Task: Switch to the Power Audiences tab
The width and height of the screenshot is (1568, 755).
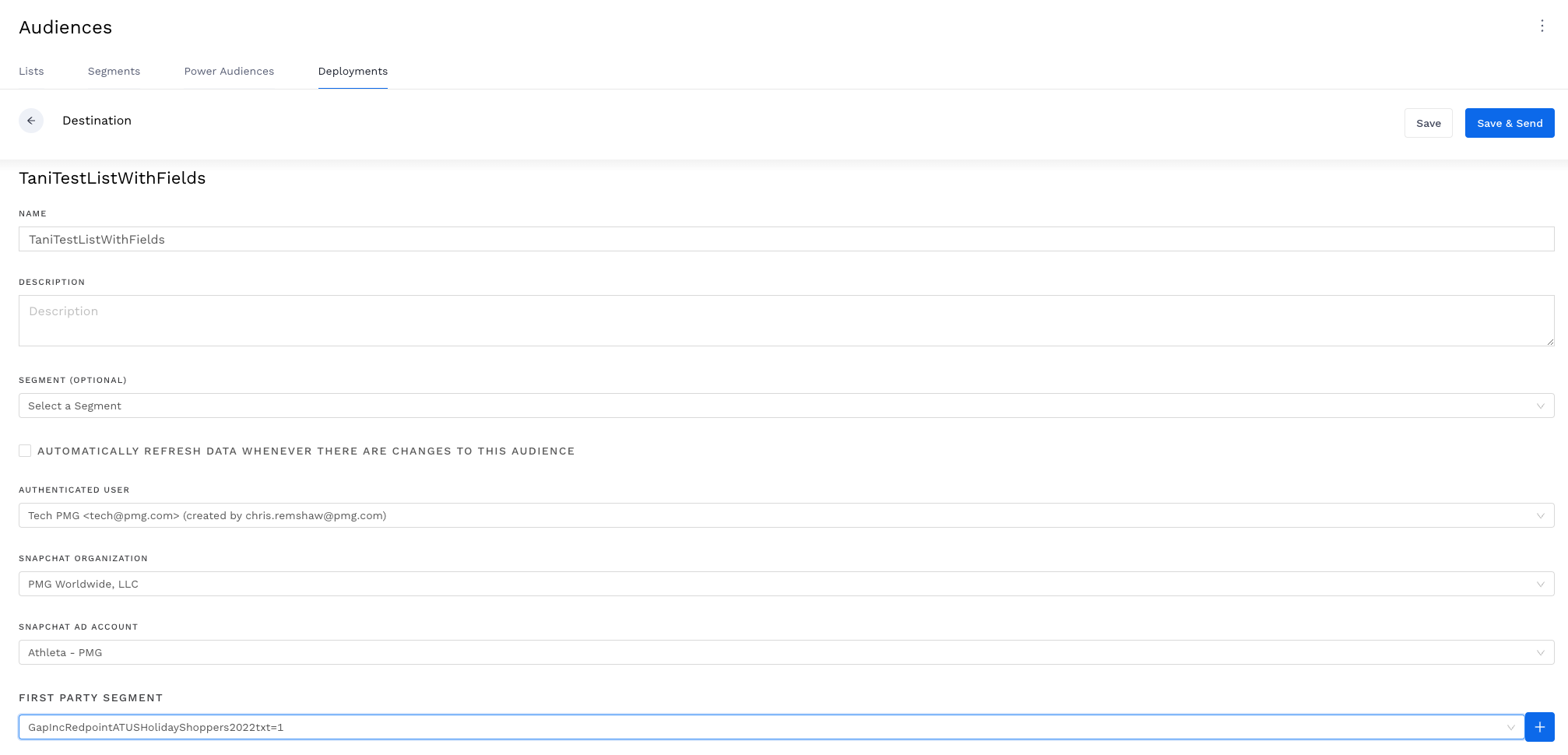Action: point(229,71)
